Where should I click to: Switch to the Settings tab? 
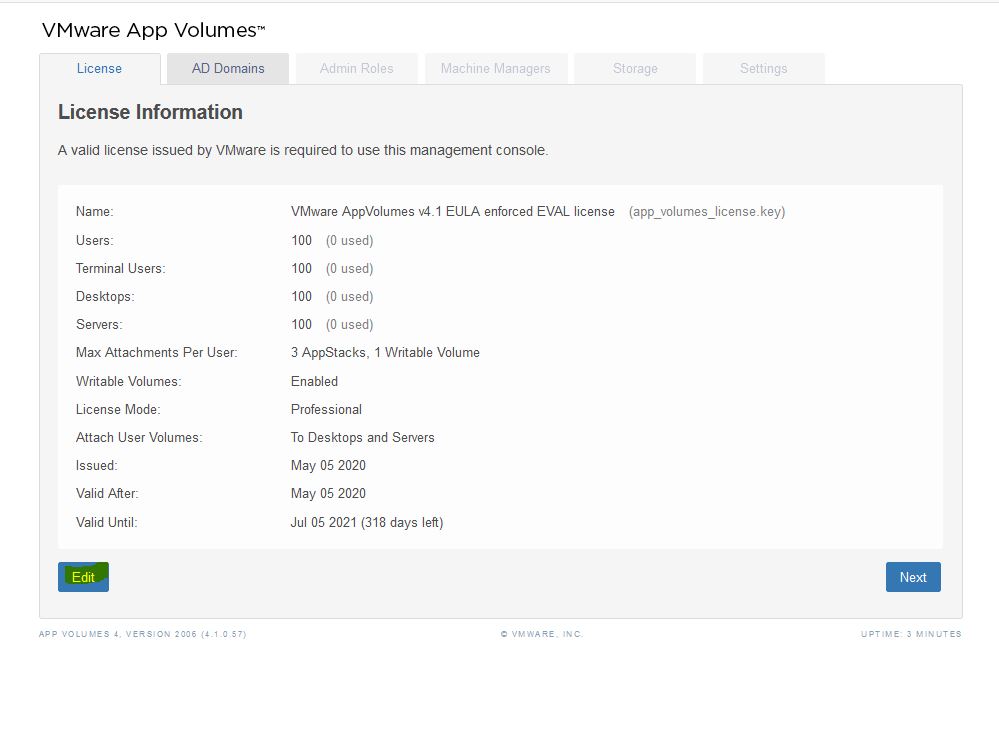pyautogui.click(x=764, y=69)
